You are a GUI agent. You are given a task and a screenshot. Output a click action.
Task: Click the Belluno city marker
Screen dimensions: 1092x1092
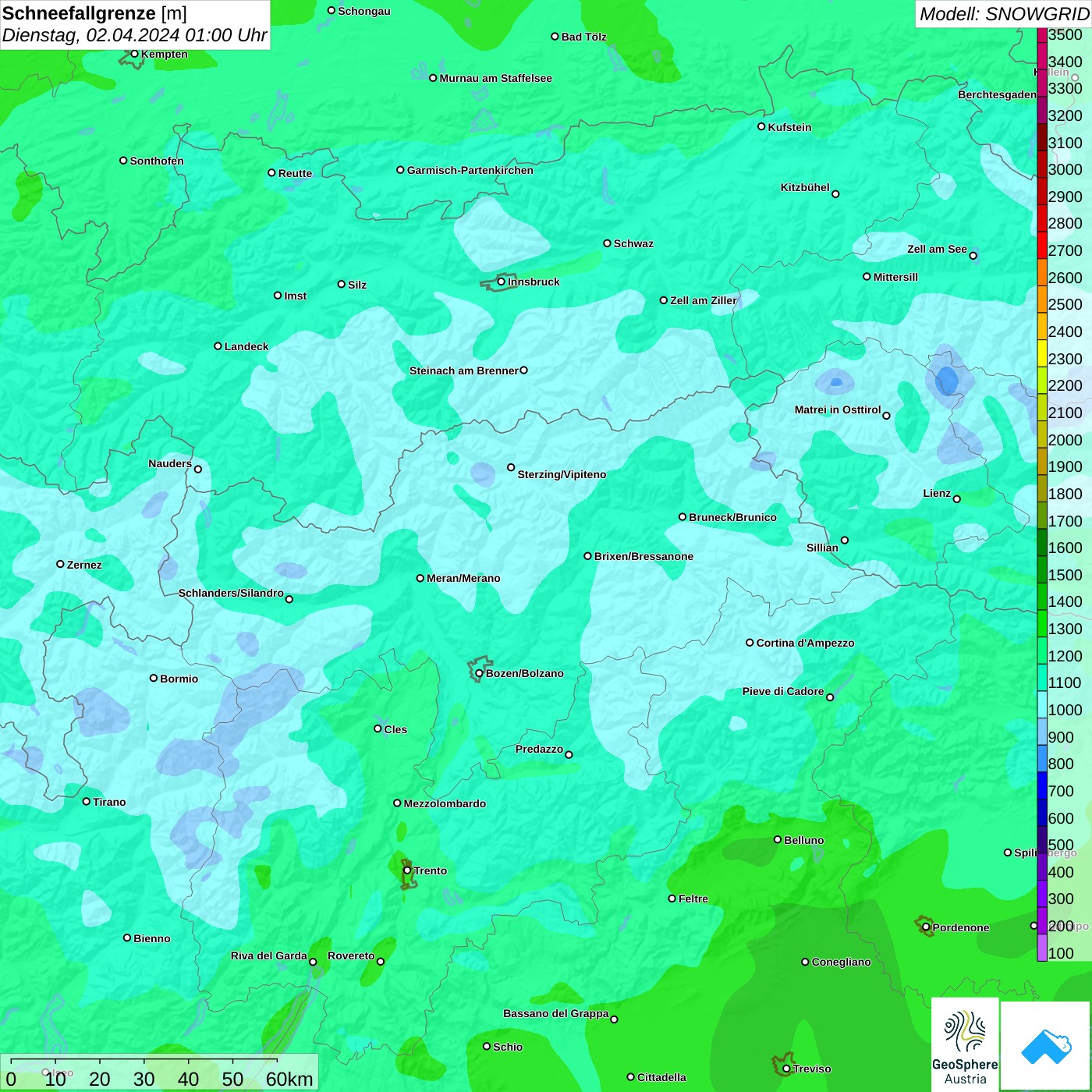[777, 839]
